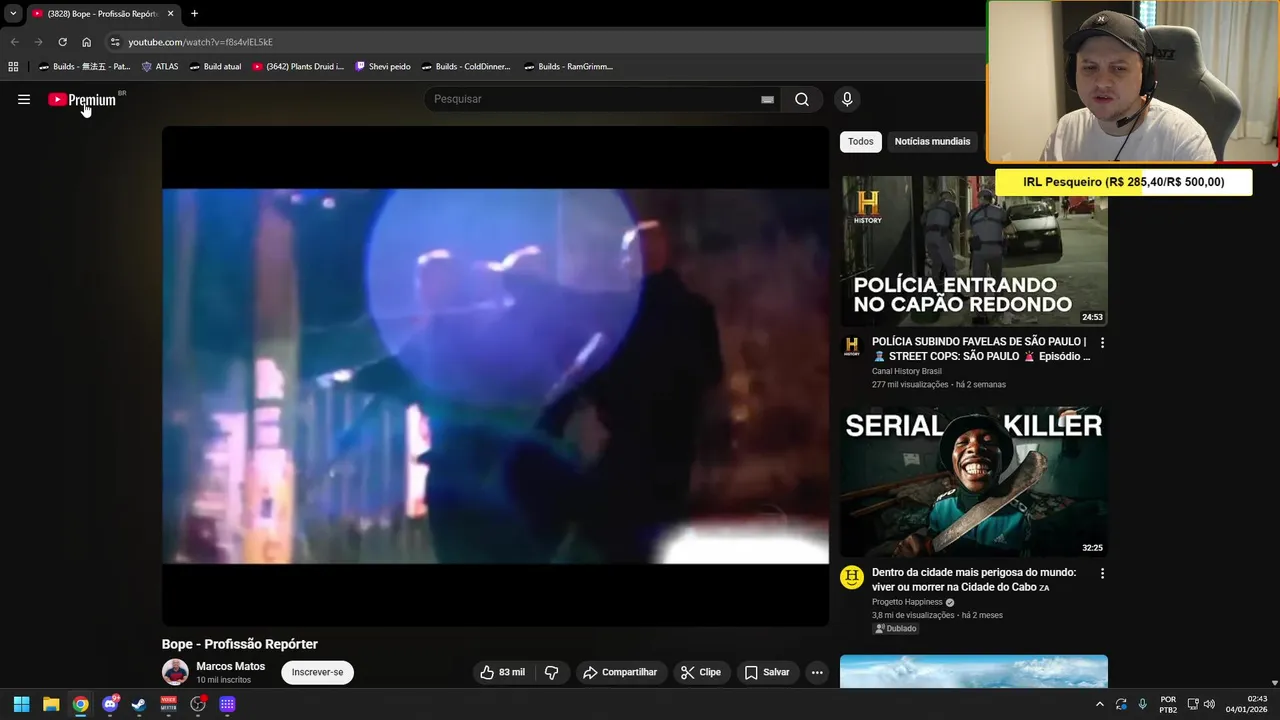Open the Builds - 無法五 bookmark
1280x720 pixels.
84,67
